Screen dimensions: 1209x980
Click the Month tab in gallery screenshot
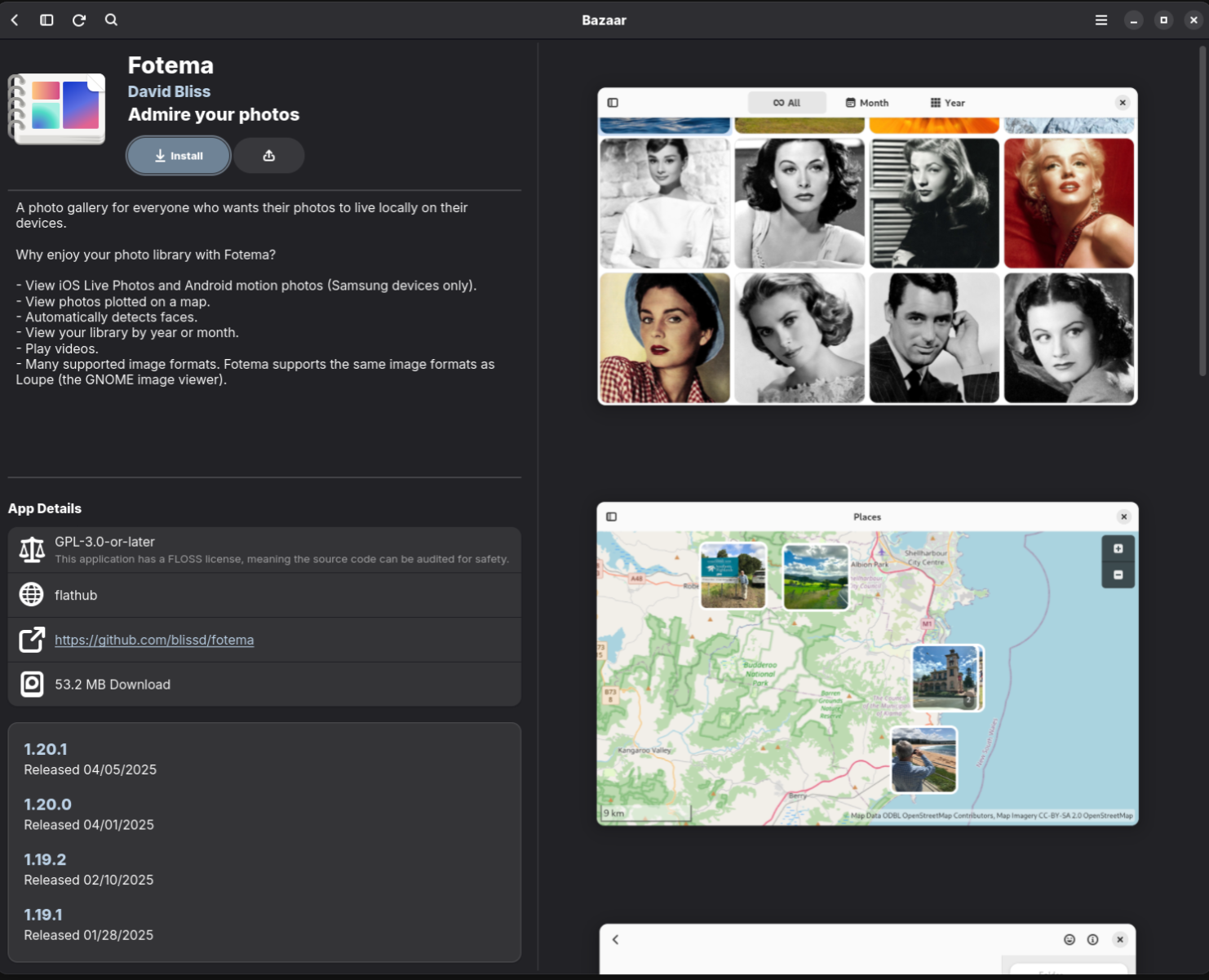pos(867,103)
